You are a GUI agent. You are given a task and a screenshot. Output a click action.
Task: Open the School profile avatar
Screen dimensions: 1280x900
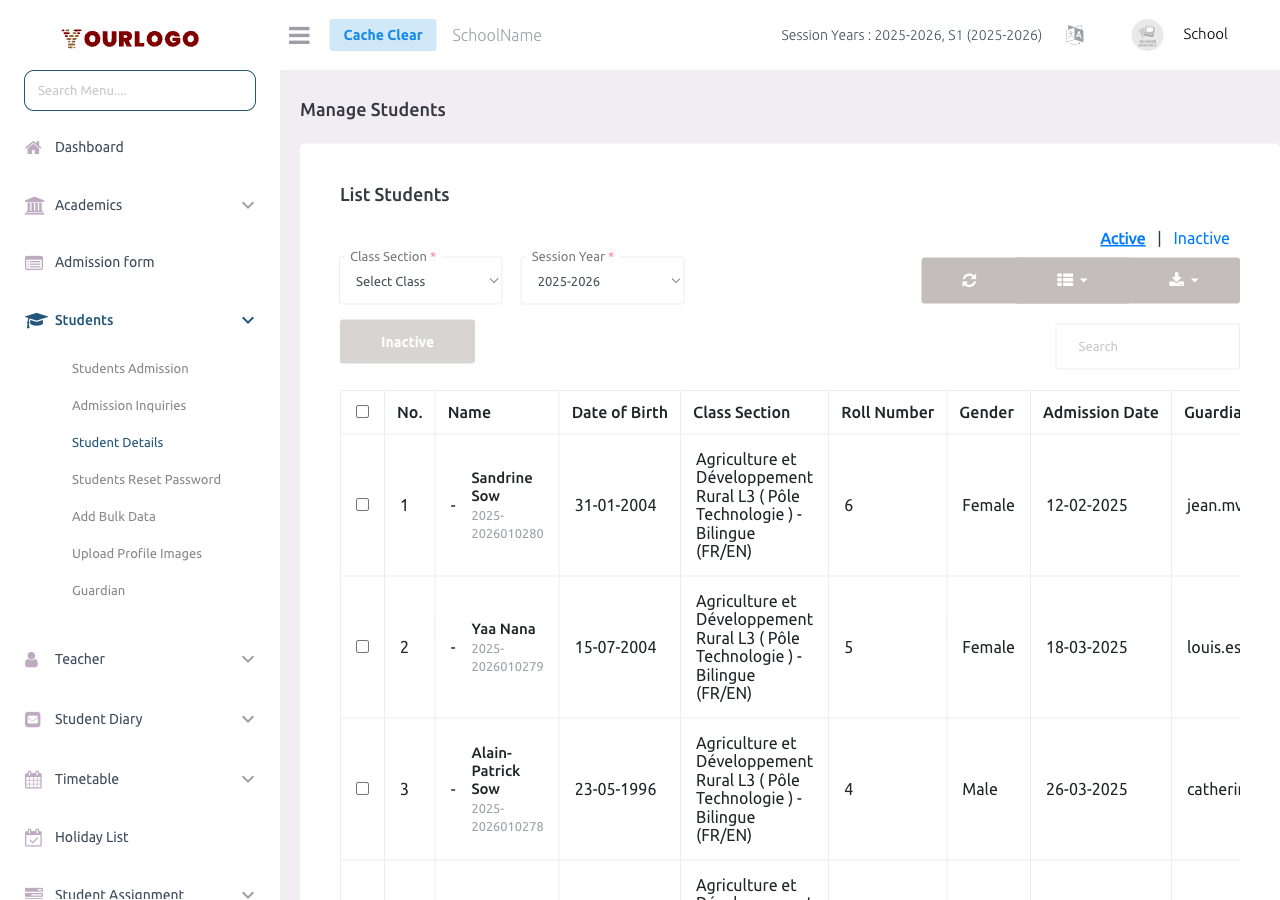click(1146, 34)
